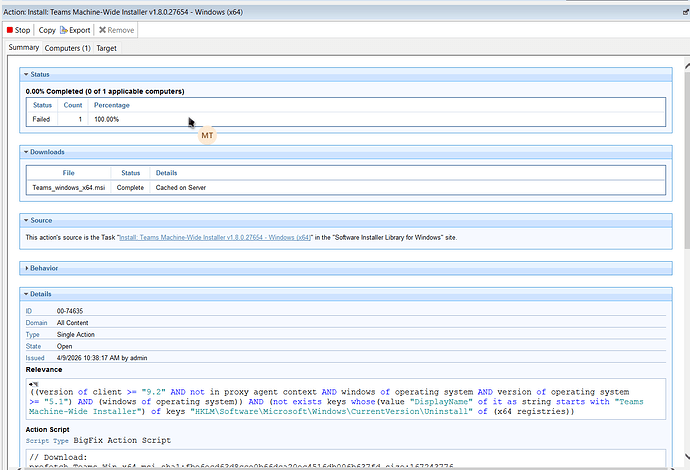The height and width of the screenshot is (470, 690).
Task: Click the Complete download status cell
Action: tap(130, 187)
